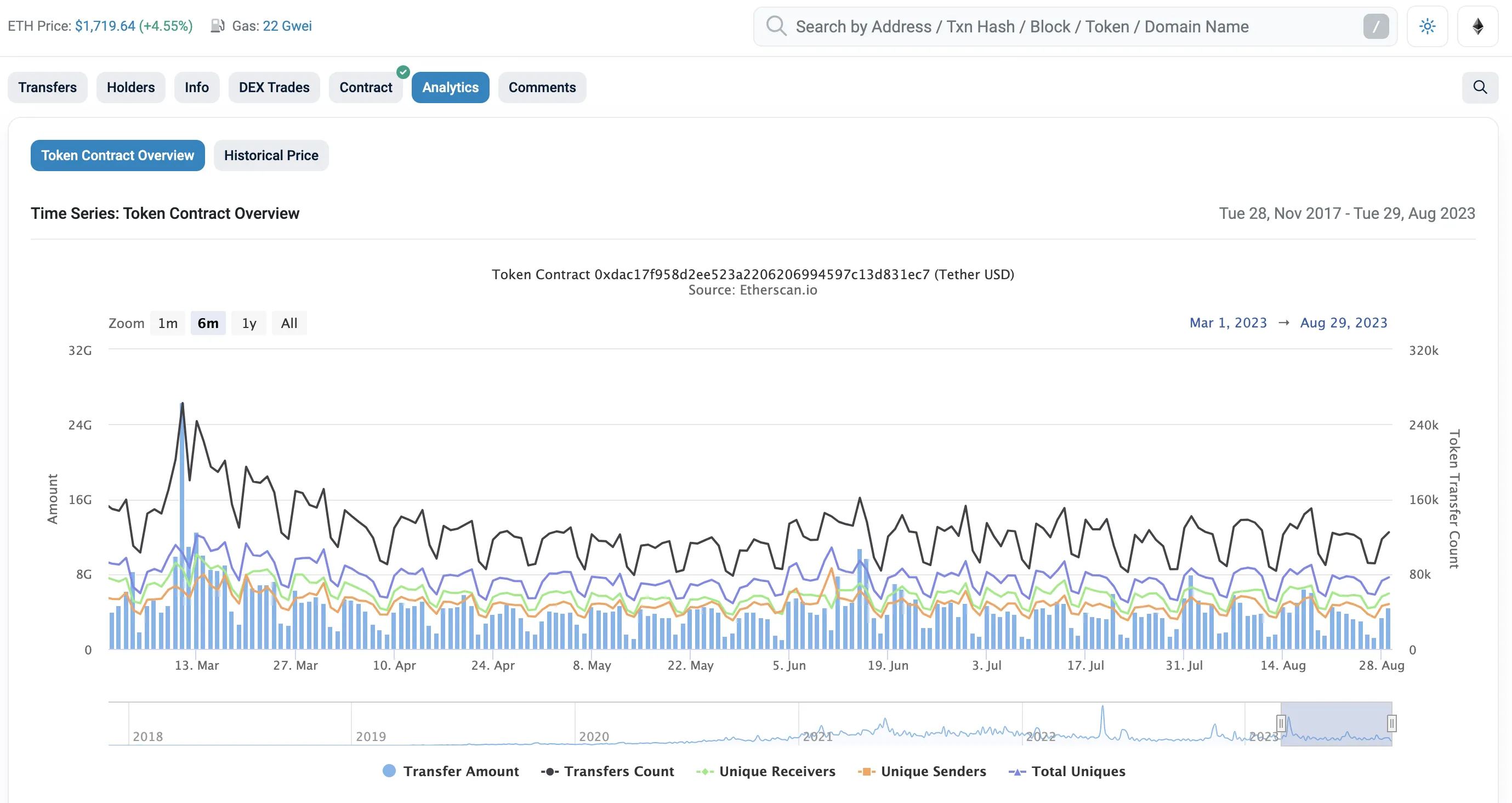
Task: Select the Token Contract Overview button
Action: tap(118, 155)
